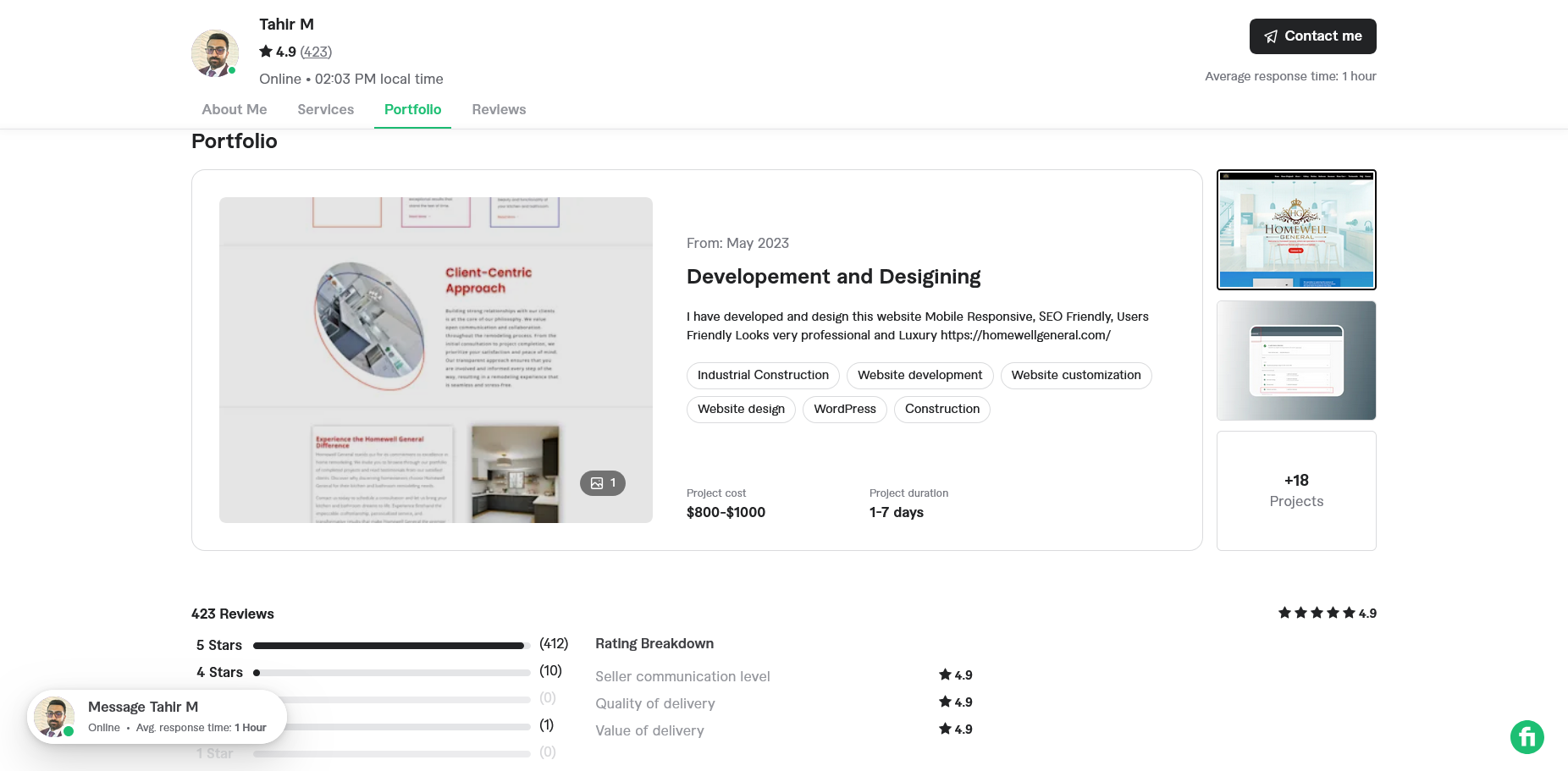Click the Contact me button
The width and height of the screenshot is (1568, 771).
click(x=1312, y=36)
